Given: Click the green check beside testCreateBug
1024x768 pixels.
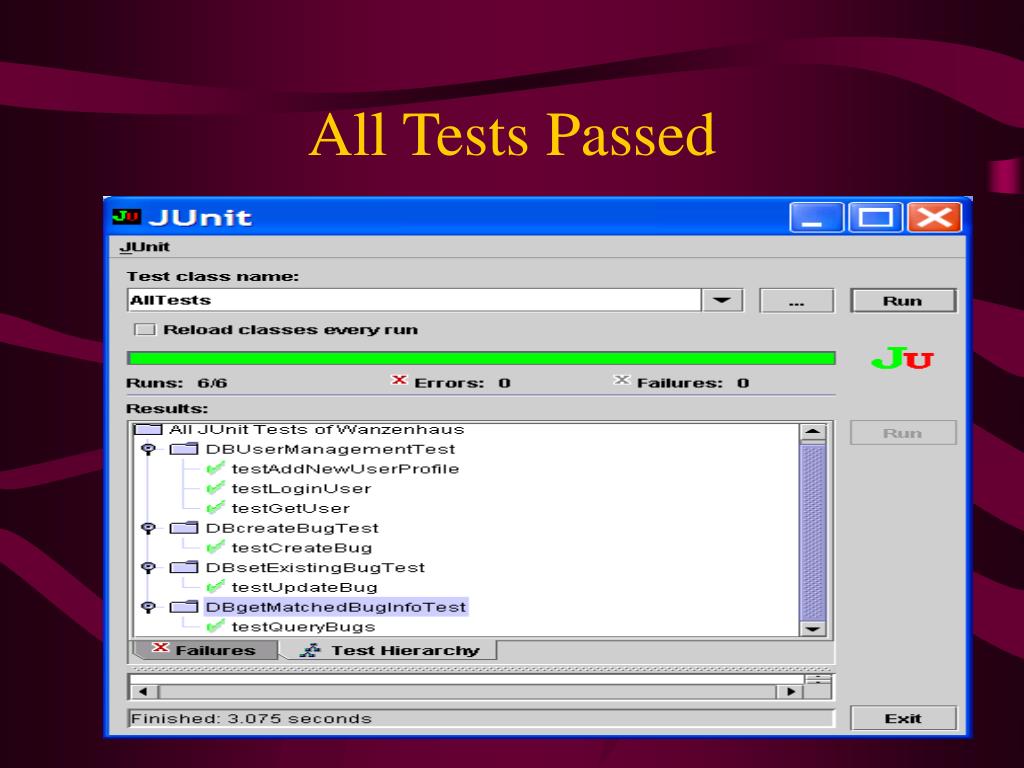Looking at the screenshot, I should (x=215, y=547).
